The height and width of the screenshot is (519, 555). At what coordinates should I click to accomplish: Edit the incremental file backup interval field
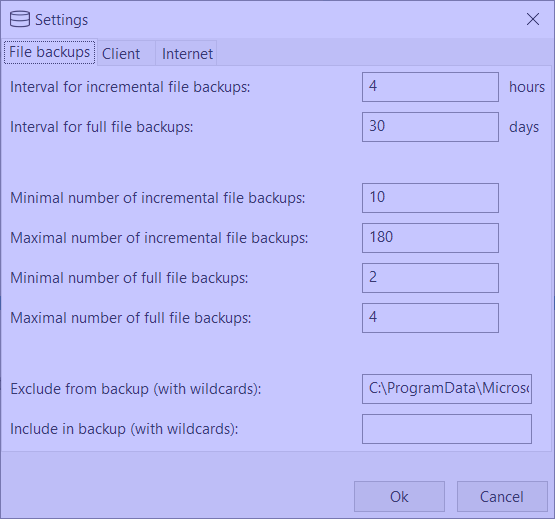430,87
